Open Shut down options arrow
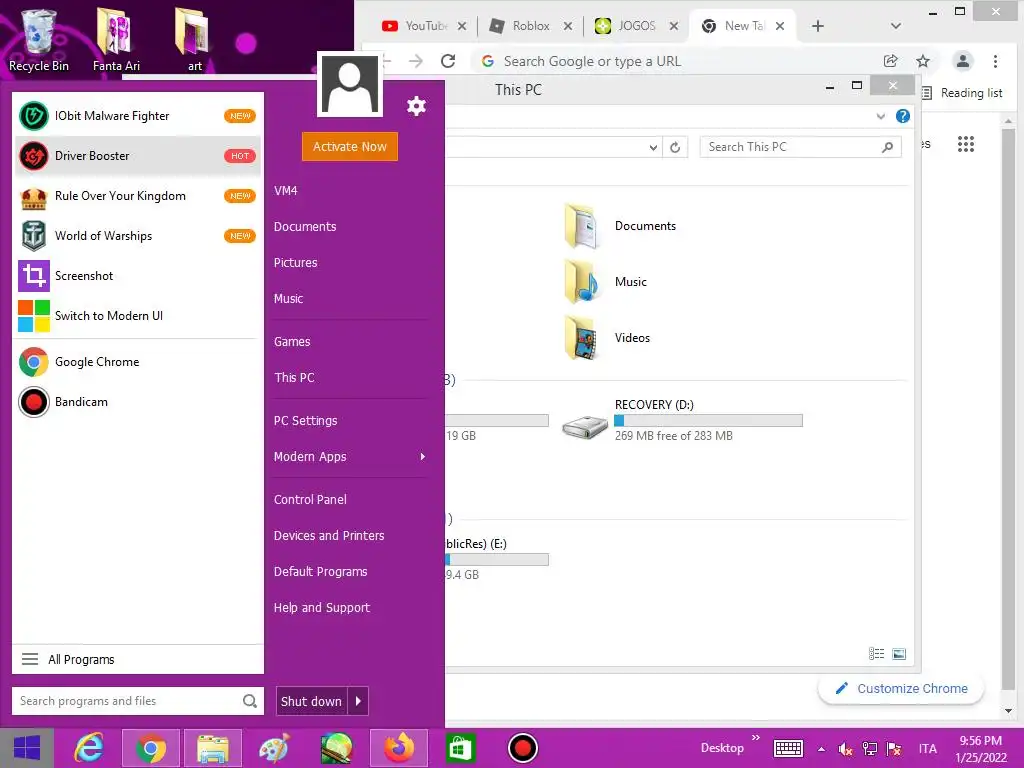 click(x=359, y=701)
